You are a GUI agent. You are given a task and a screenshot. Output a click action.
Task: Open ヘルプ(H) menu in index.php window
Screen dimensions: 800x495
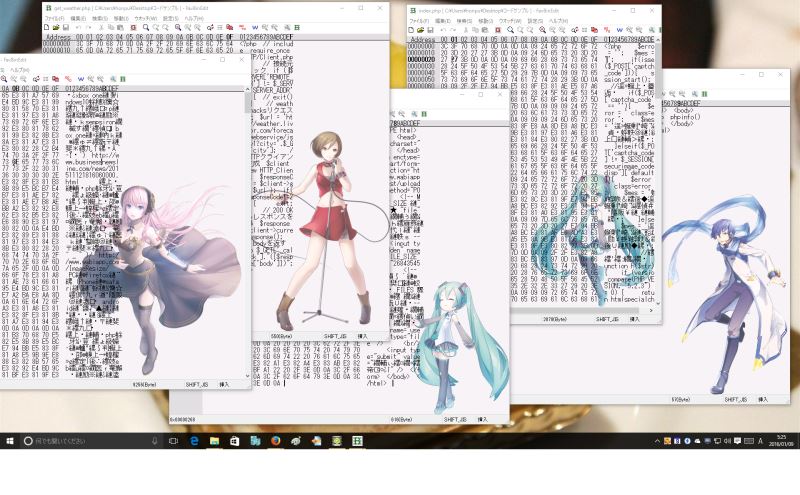pyautogui.click(x=558, y=21)
